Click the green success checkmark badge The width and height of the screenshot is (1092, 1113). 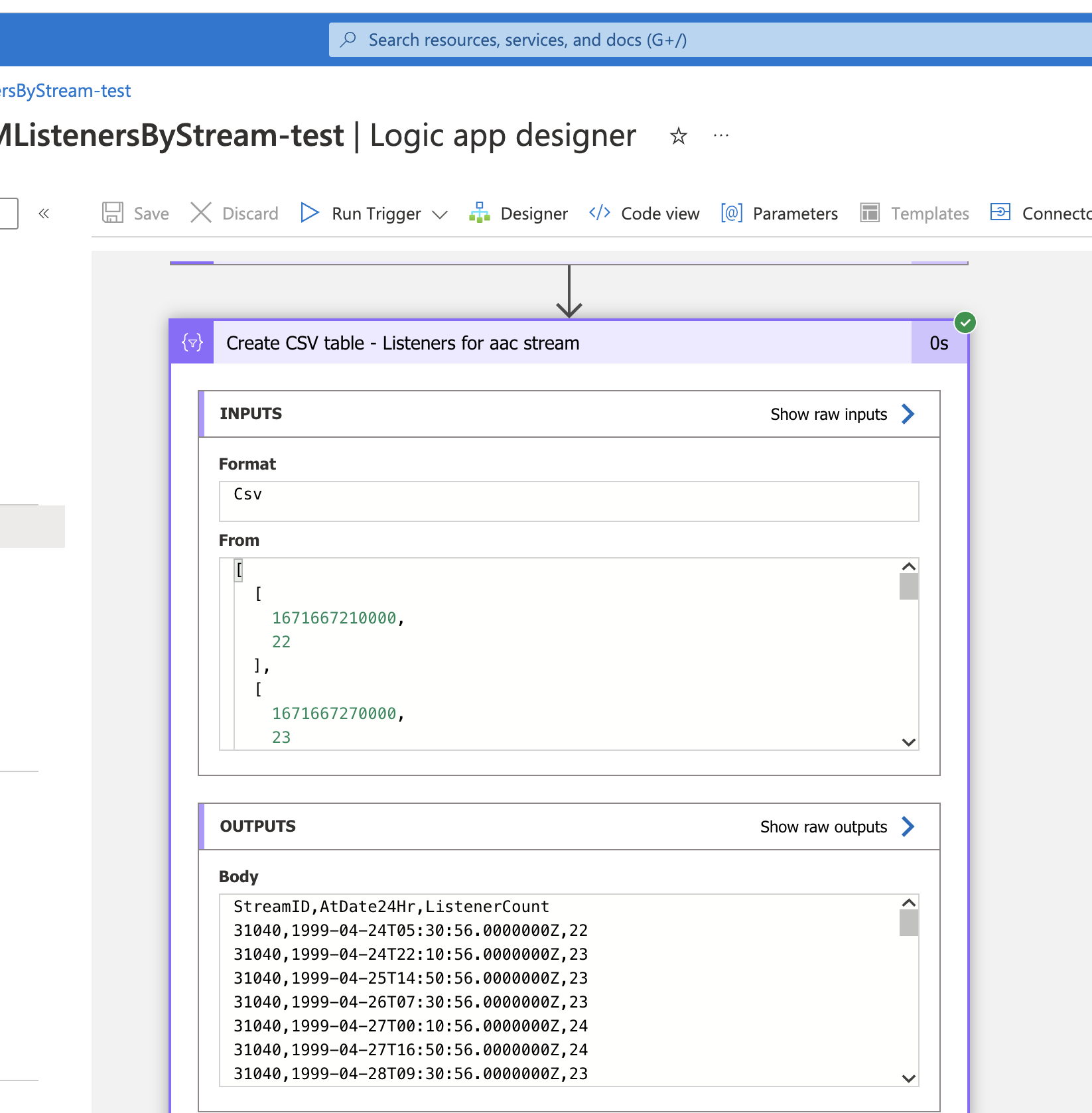(x=965, y=323)
